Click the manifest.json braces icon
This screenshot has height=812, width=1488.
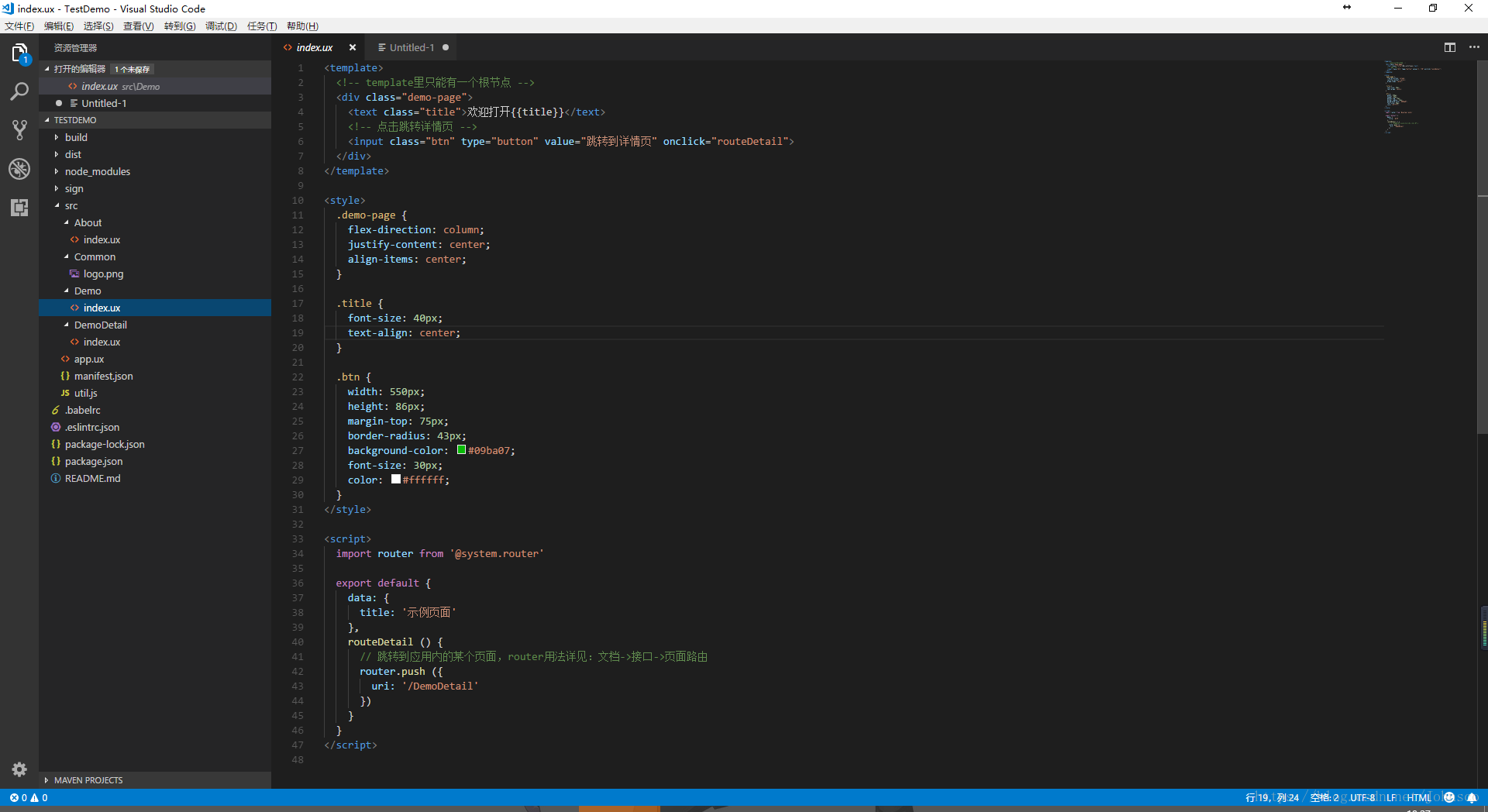coord(65,376)
